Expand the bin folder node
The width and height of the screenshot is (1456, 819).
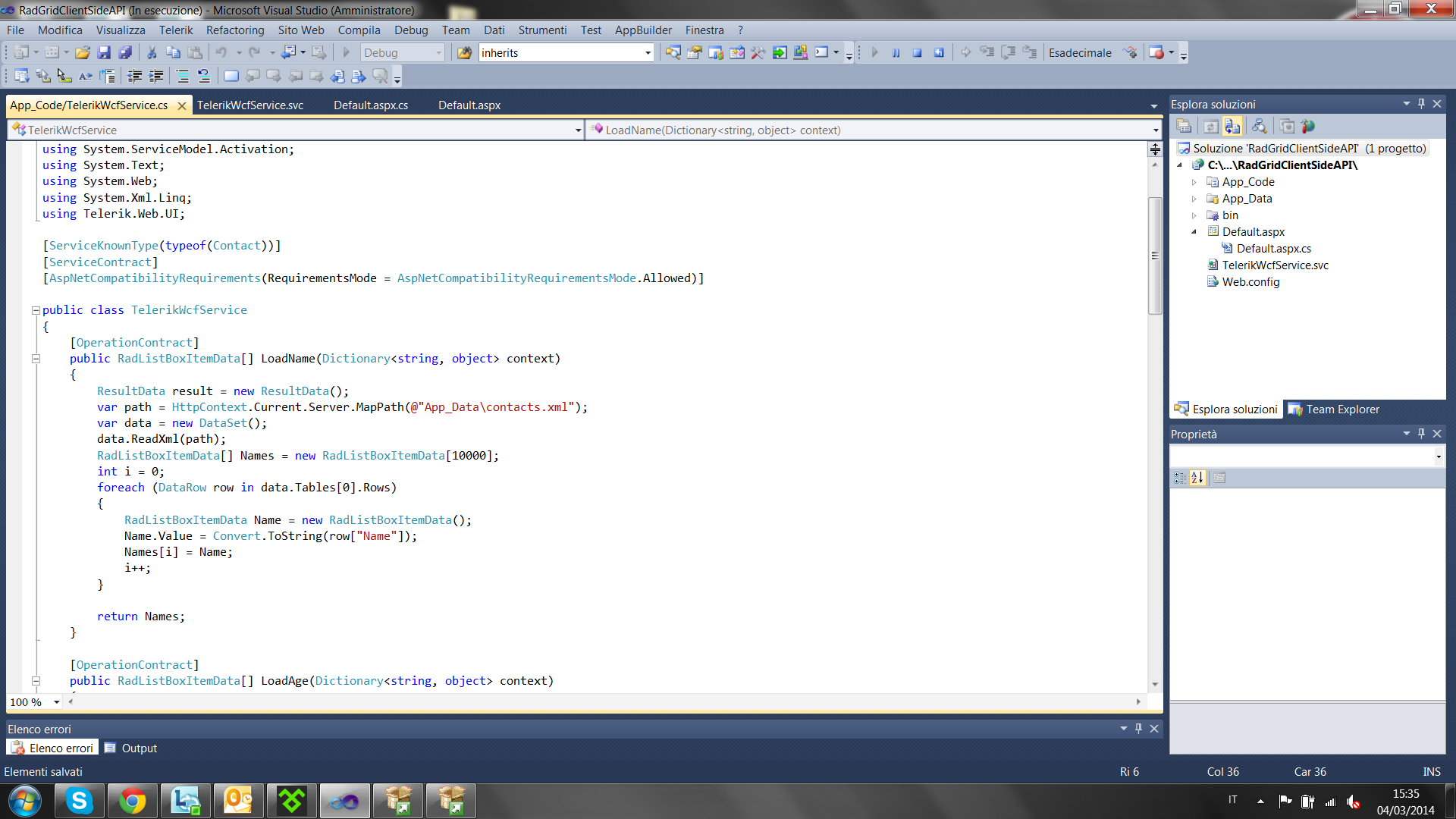[x=1194, y=215]
